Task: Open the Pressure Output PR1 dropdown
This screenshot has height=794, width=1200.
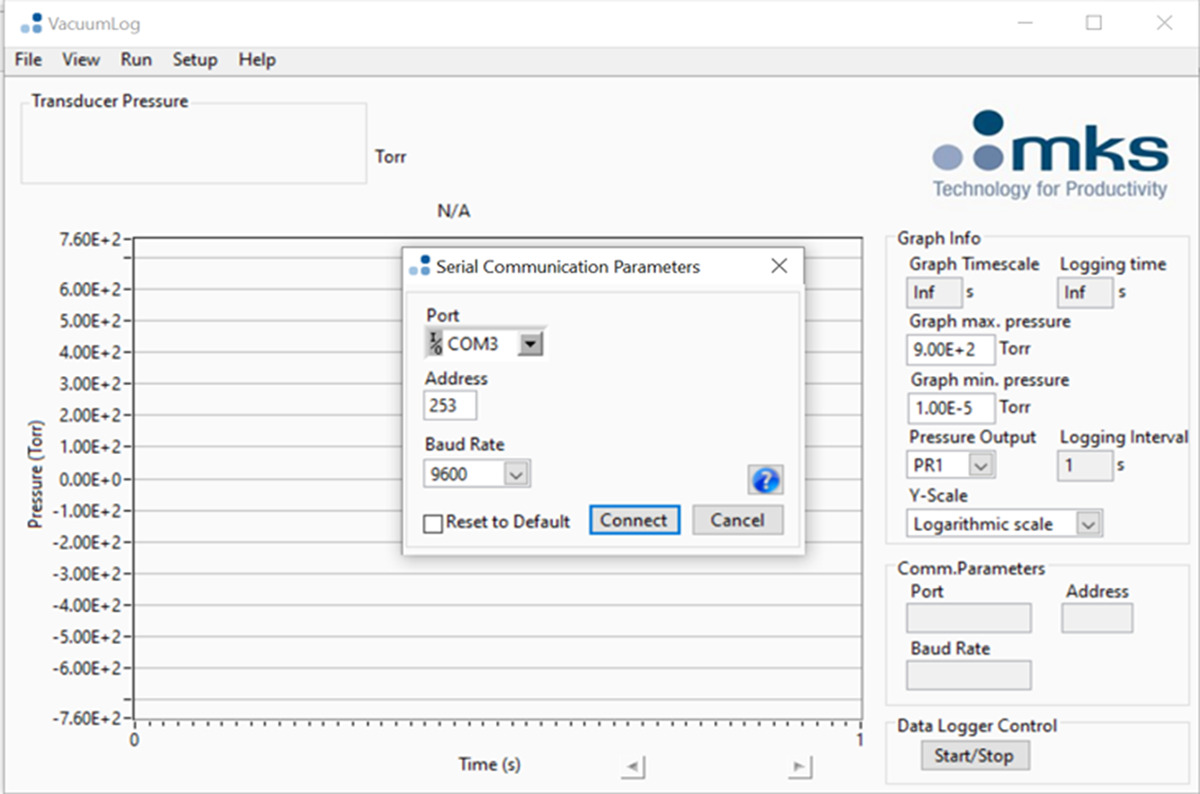Action: [x=981, y=465]
